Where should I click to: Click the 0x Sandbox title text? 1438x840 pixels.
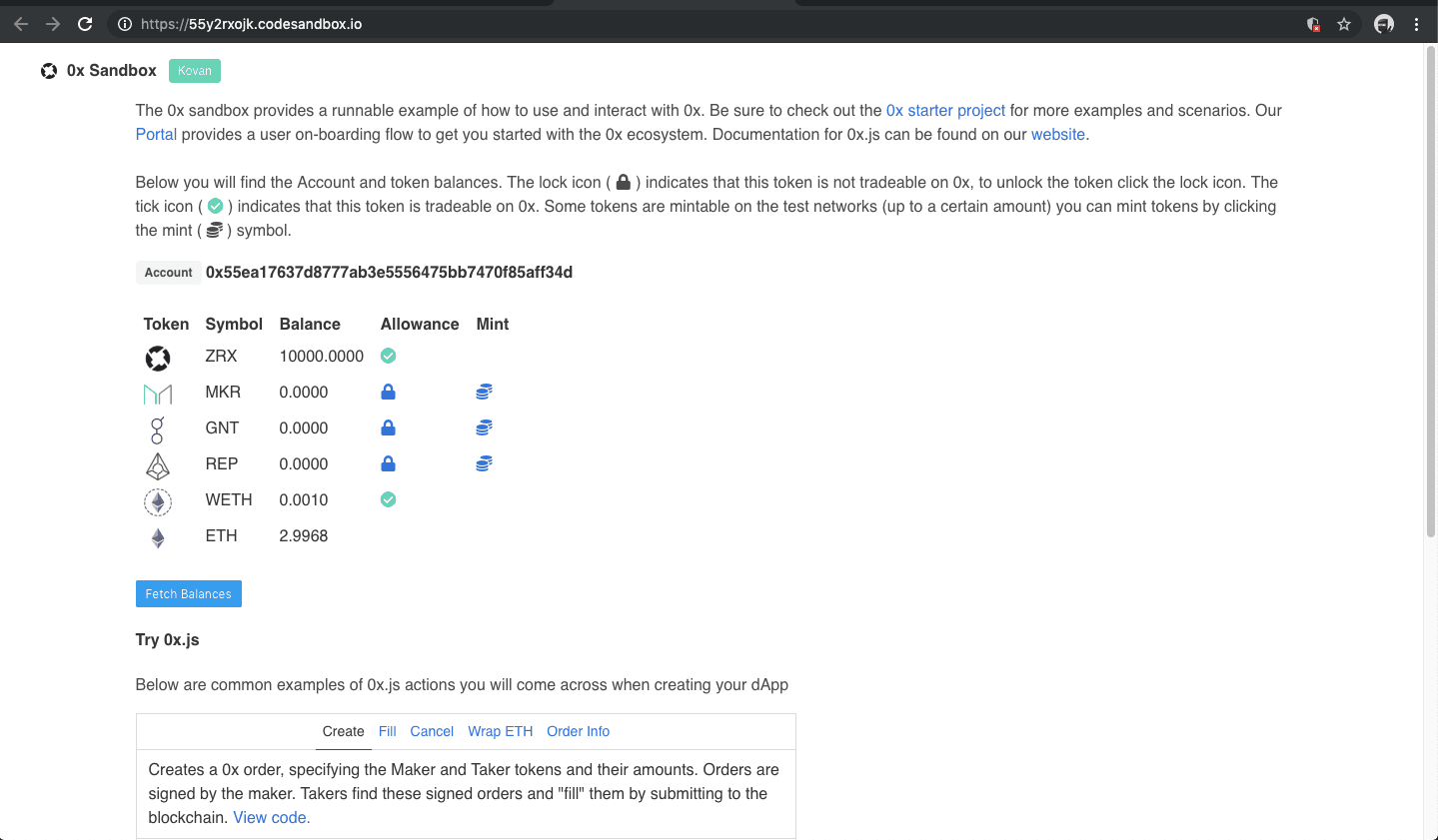pos(112,70)
